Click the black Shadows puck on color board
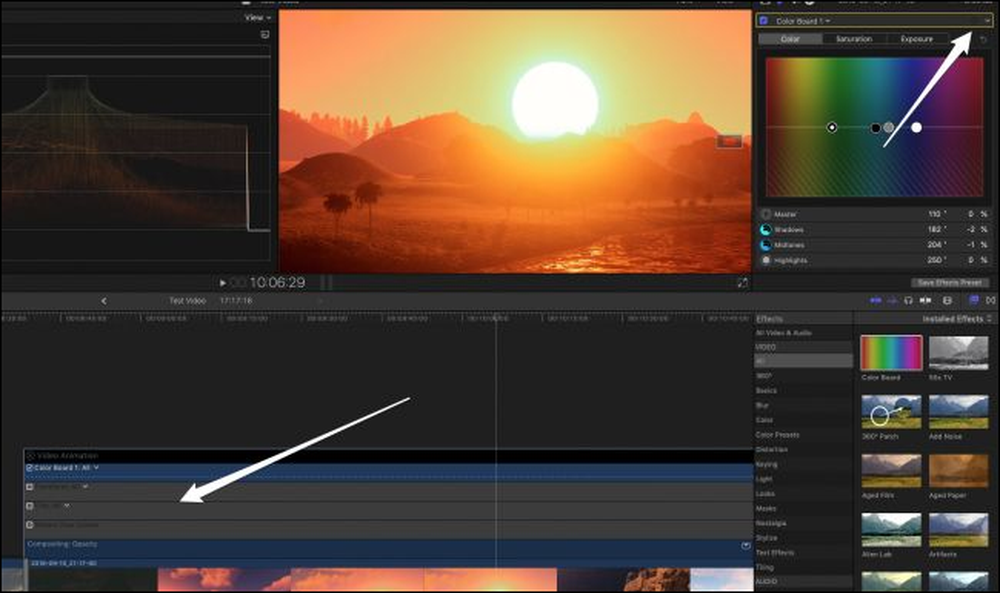 click(876, 128)
